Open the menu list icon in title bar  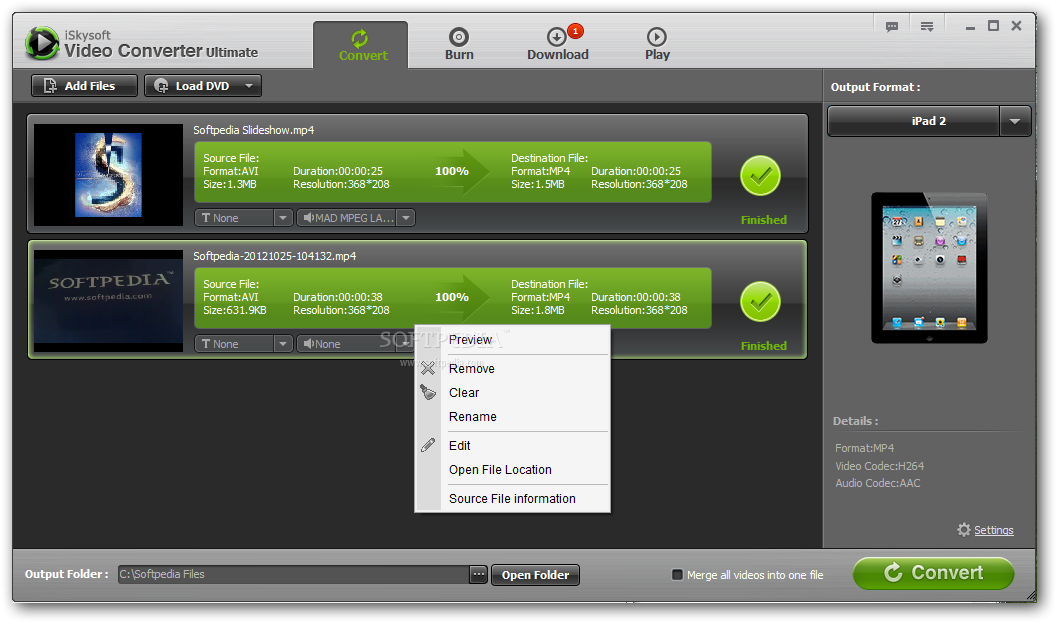(927, 26)
